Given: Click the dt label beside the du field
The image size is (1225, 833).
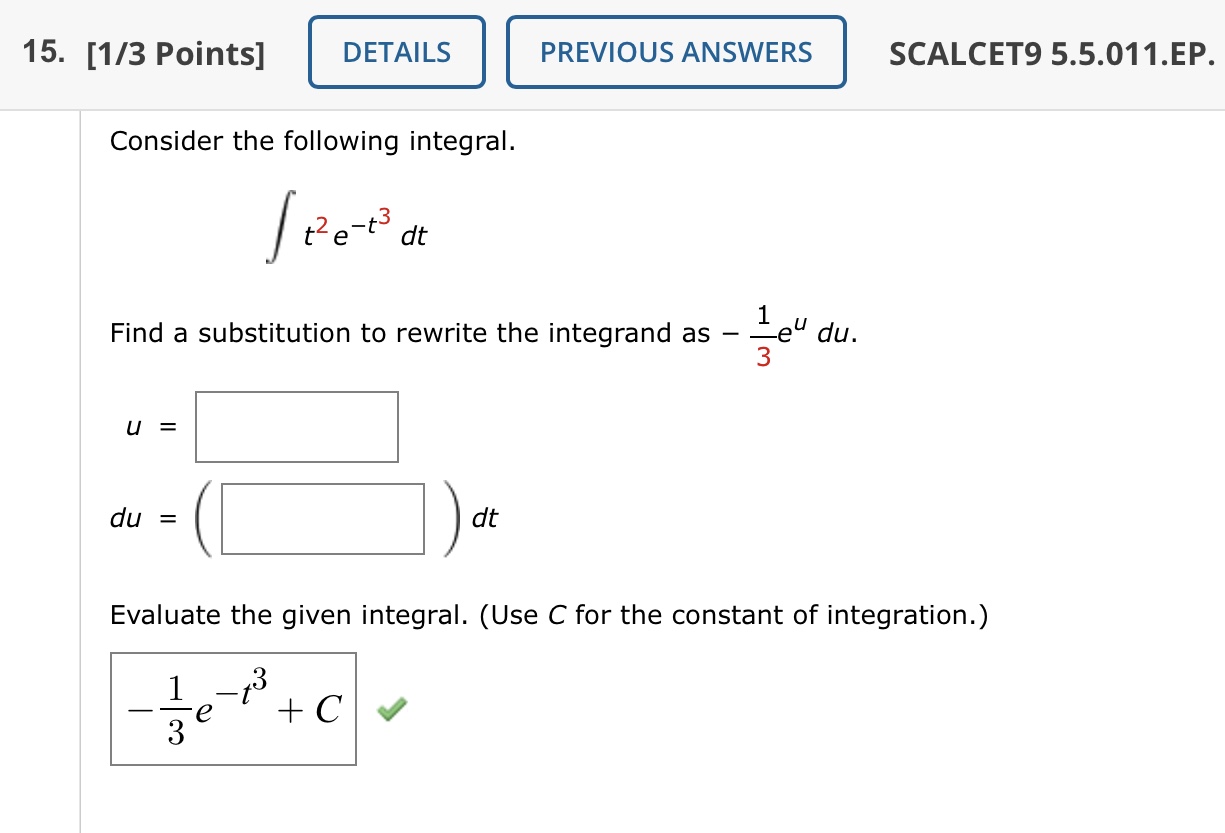Looking at the screenshot, I should (x=484, y=518).
